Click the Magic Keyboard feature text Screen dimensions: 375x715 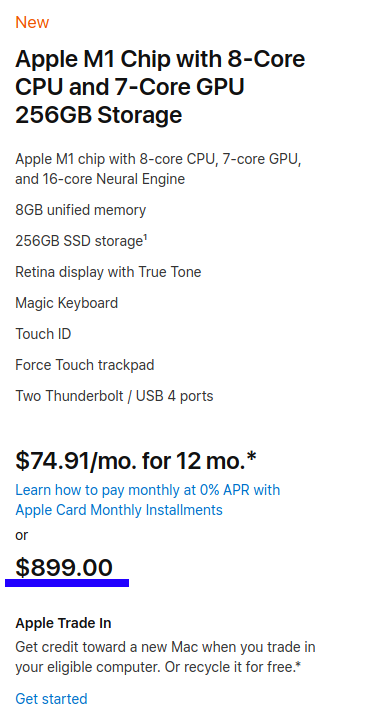(67, 303)
